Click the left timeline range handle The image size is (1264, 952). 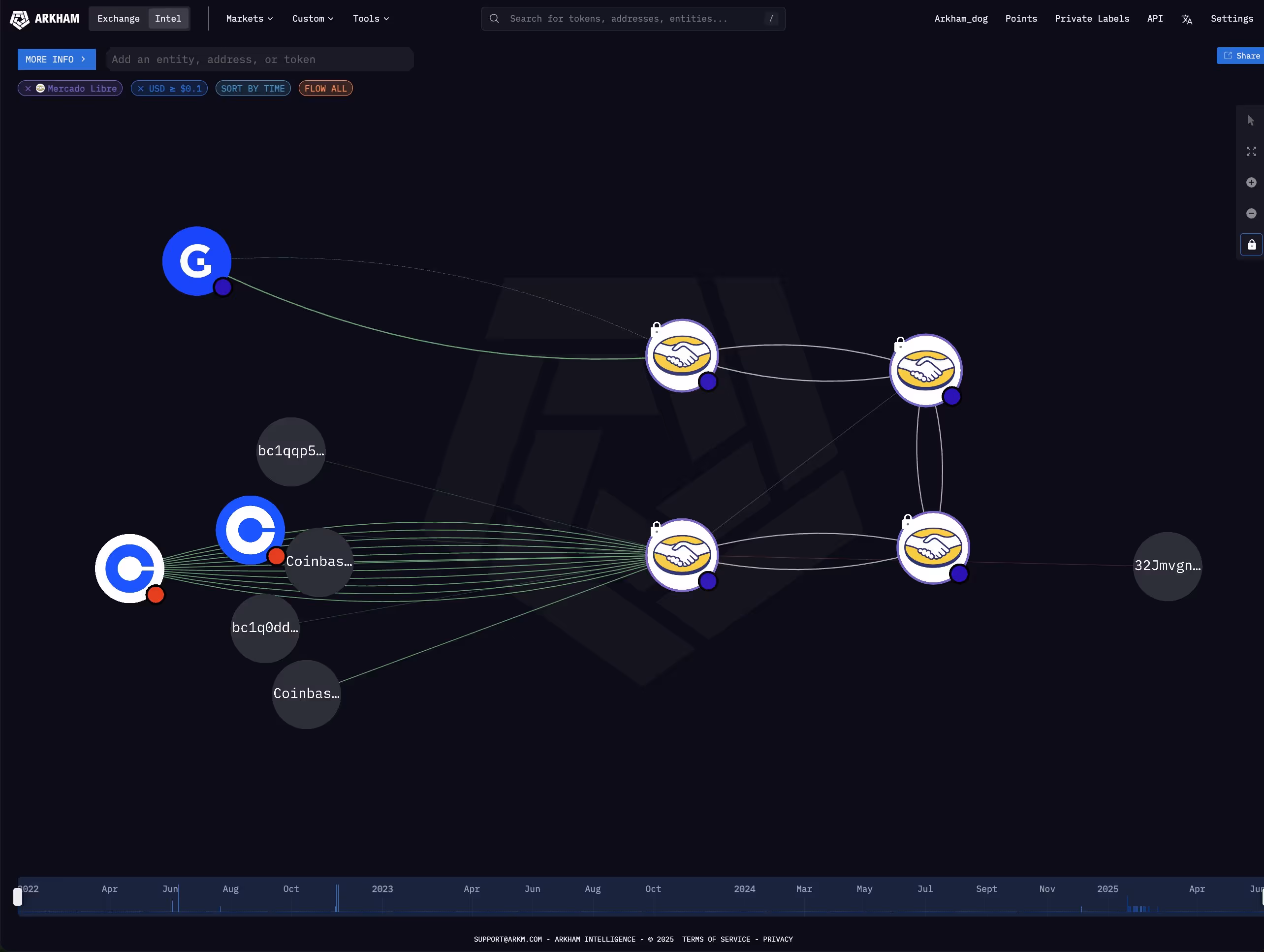(18, 896)
